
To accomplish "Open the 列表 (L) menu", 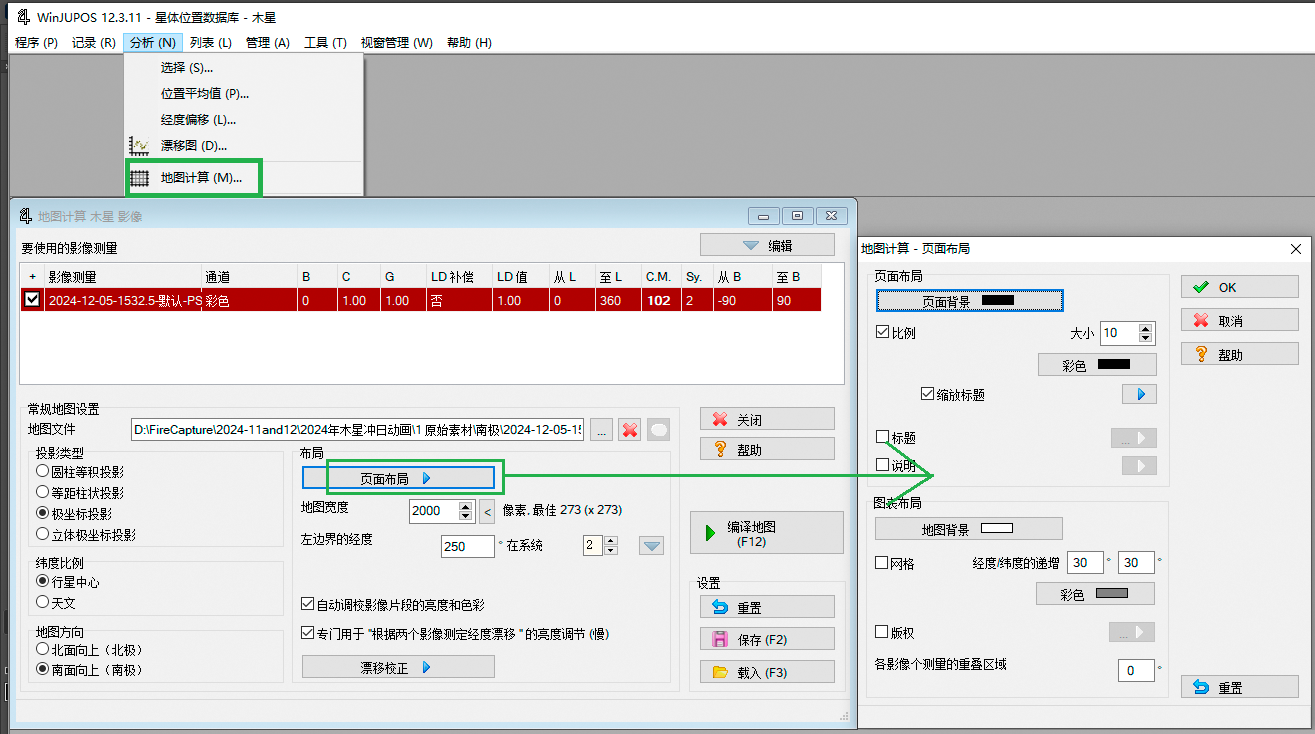I will (x=211, y=43).
